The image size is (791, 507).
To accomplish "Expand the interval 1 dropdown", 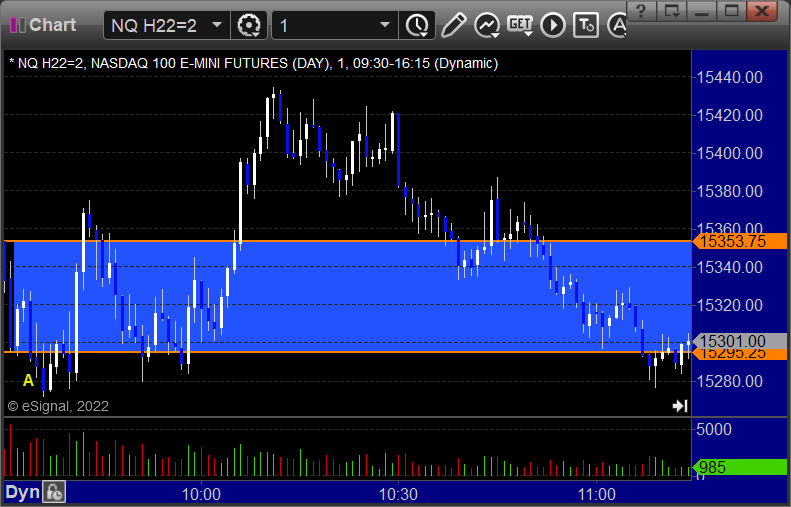I will pos(385,25).
